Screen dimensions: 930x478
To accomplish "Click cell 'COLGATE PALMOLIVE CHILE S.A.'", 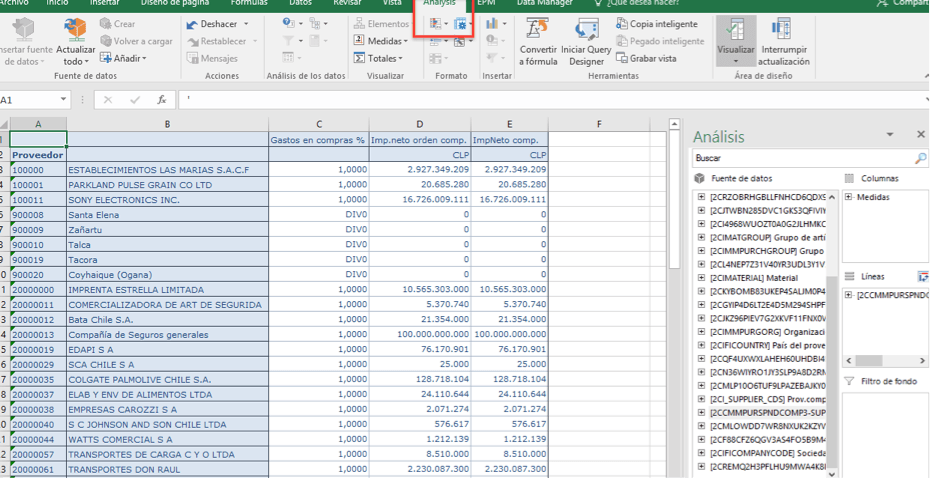I will 168,379.
